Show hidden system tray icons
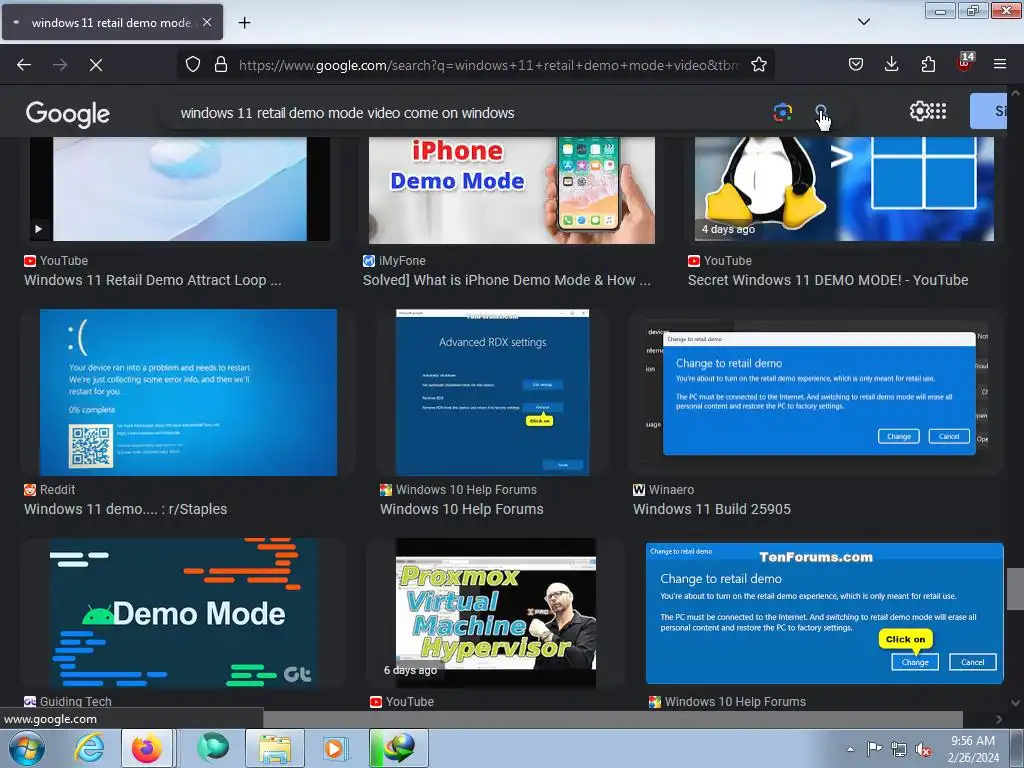 (x=850, y=749)
